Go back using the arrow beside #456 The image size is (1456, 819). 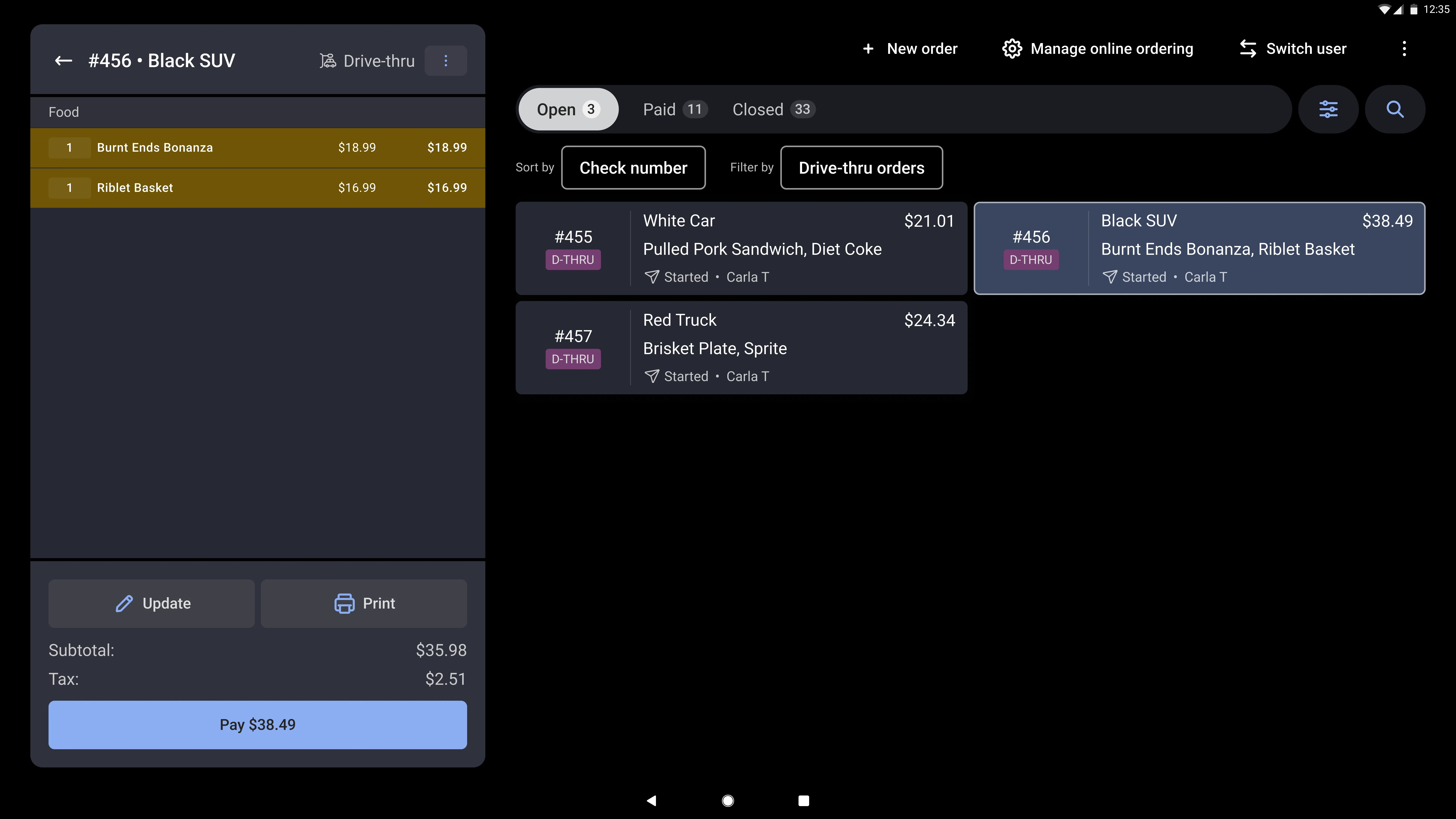(63, 60)
